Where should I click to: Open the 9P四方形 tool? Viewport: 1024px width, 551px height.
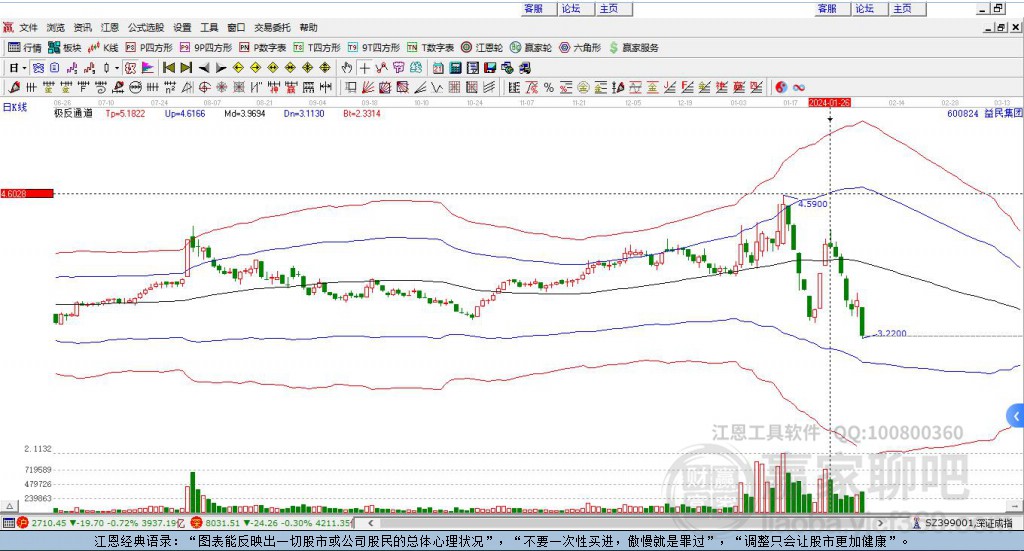(206, 48)
